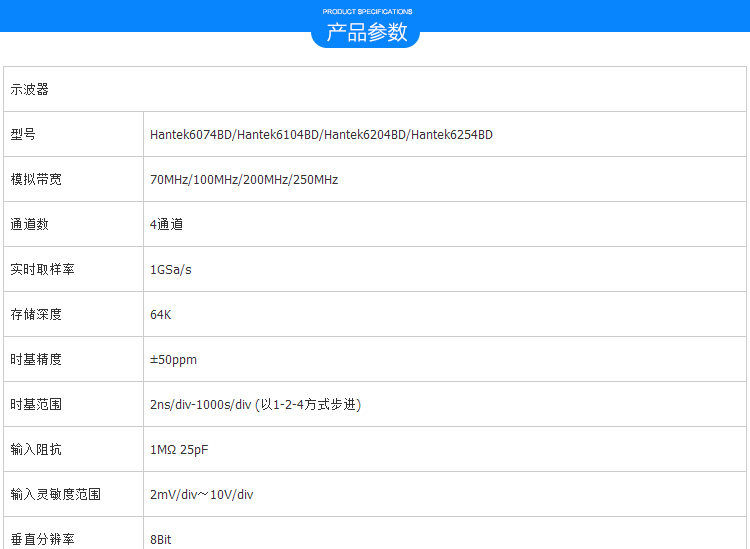Click the PRODUCT SPECIFICATIONS caption text

[x=367, y=11]
